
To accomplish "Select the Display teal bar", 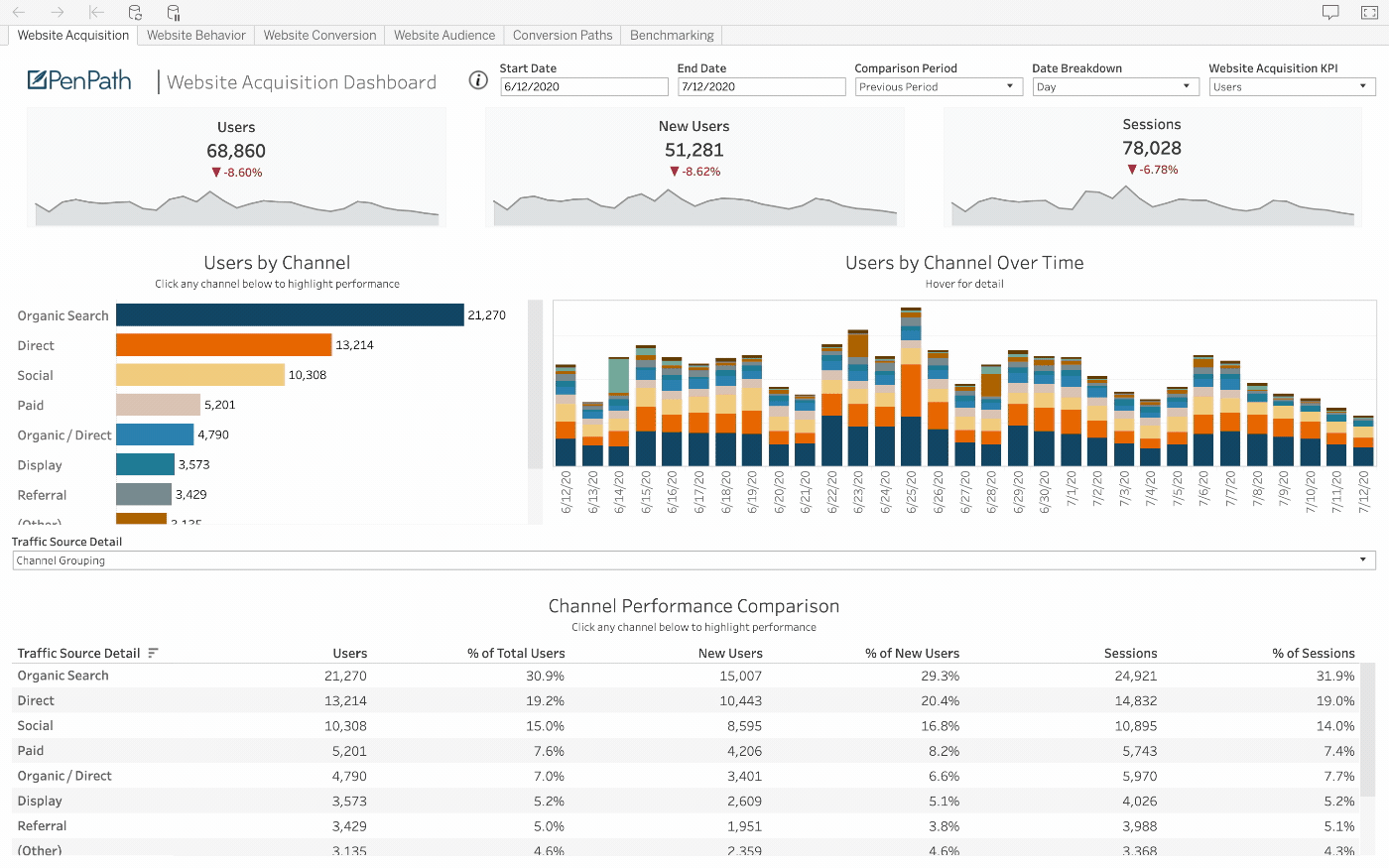I will (145, 464).
